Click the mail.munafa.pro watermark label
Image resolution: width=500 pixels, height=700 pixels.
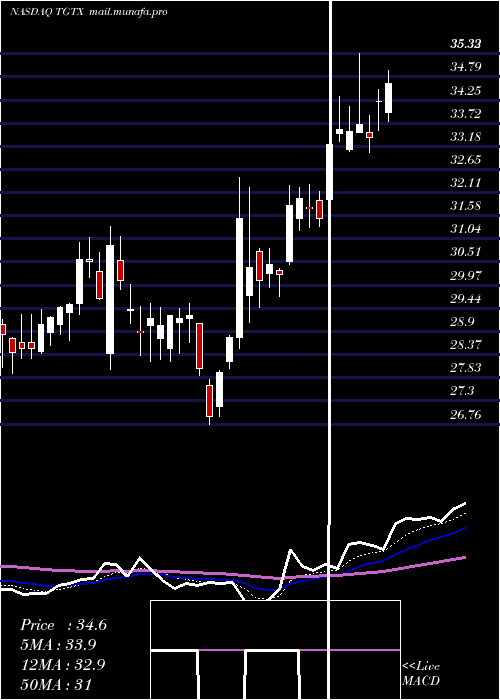(x=129, y=12)
